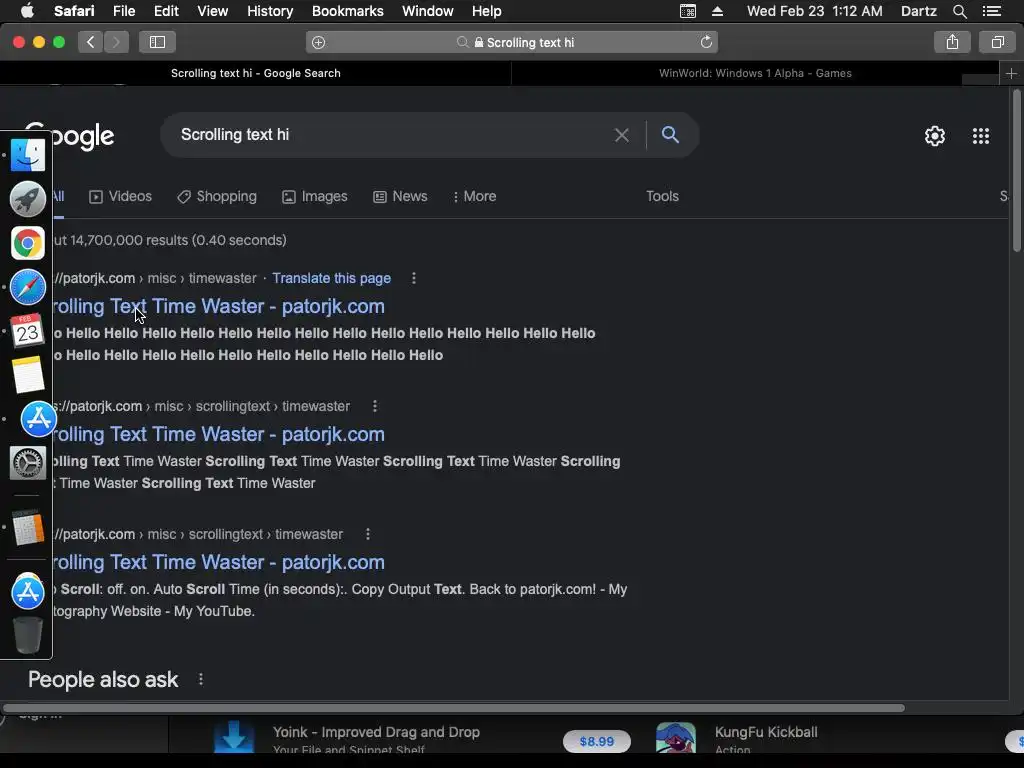Click the Dartz user name in menu bar
The height and width of the screenshot is (768, 1024).
click(x=919, y=11)
